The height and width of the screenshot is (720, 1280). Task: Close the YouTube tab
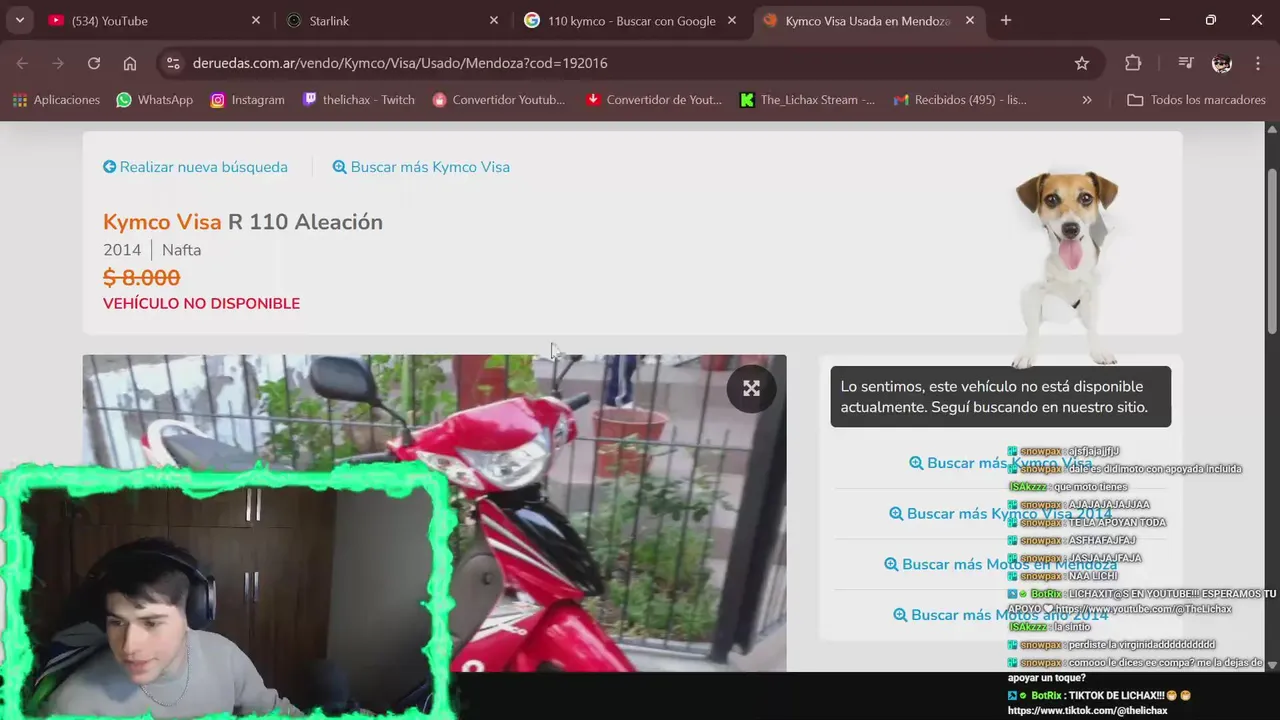tap(255, 20)
